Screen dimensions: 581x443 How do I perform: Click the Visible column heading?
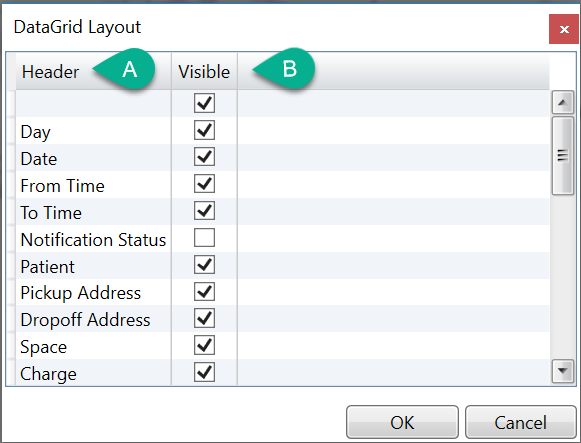coord(204,71)
